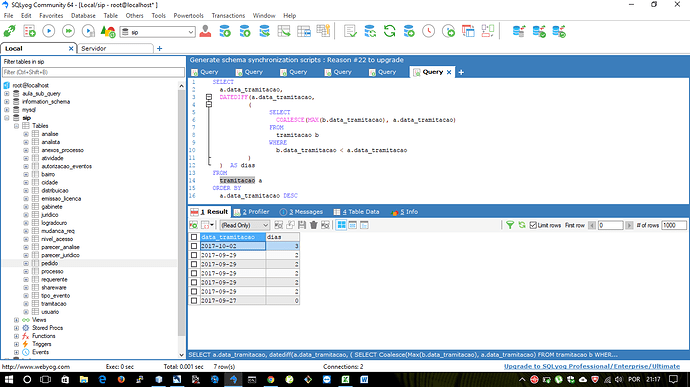Screen dimensions: 690x387
Task: Add a new connection tab with plus
Action: click(159, 48)
